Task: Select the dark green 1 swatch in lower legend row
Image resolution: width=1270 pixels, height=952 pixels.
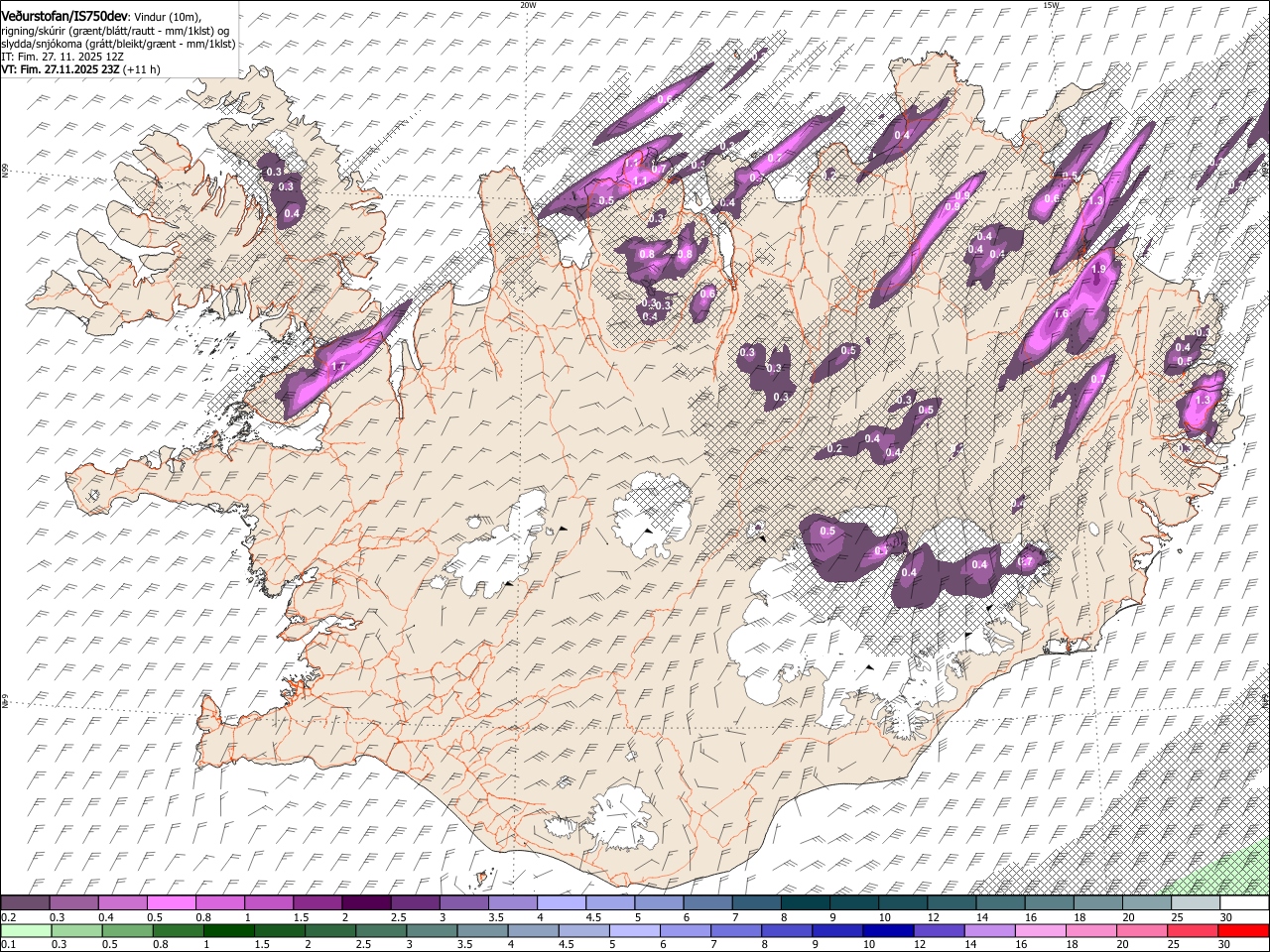Action: pos(227,931)
